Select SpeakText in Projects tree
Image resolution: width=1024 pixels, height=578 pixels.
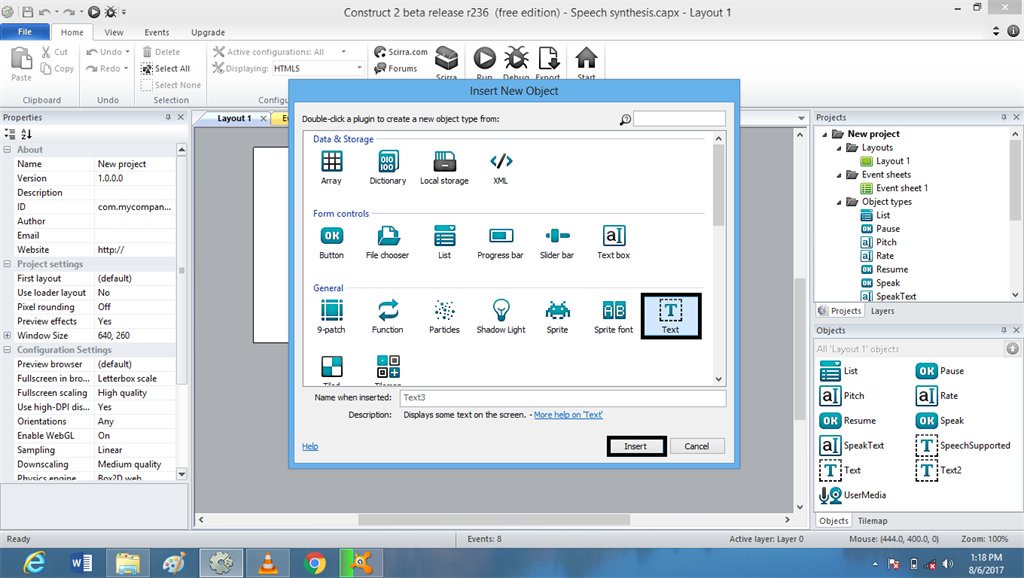(x=889, y=297)
